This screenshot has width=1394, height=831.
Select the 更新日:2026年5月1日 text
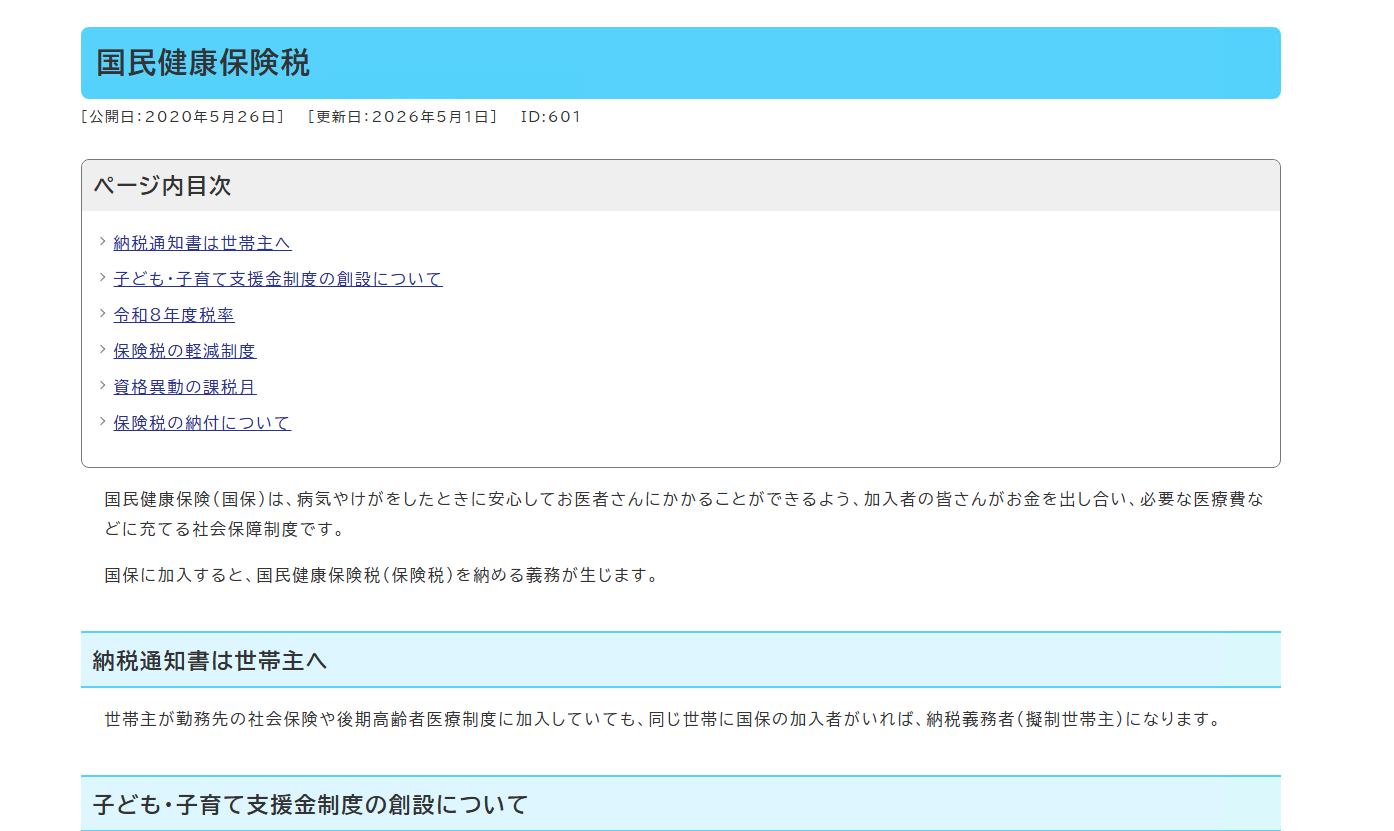(402, 117)
